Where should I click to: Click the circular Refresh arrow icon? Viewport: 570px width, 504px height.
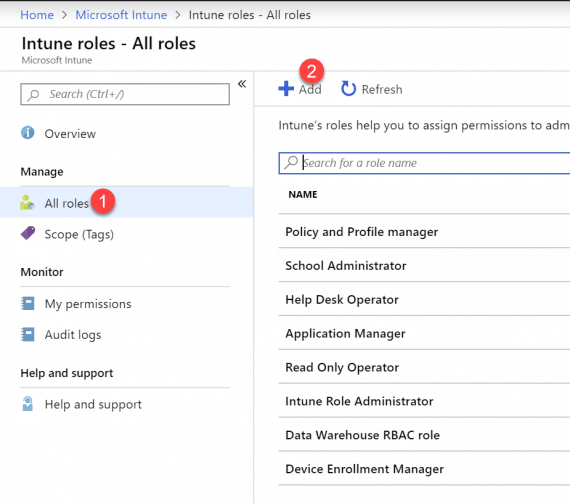tap(348, 89)
